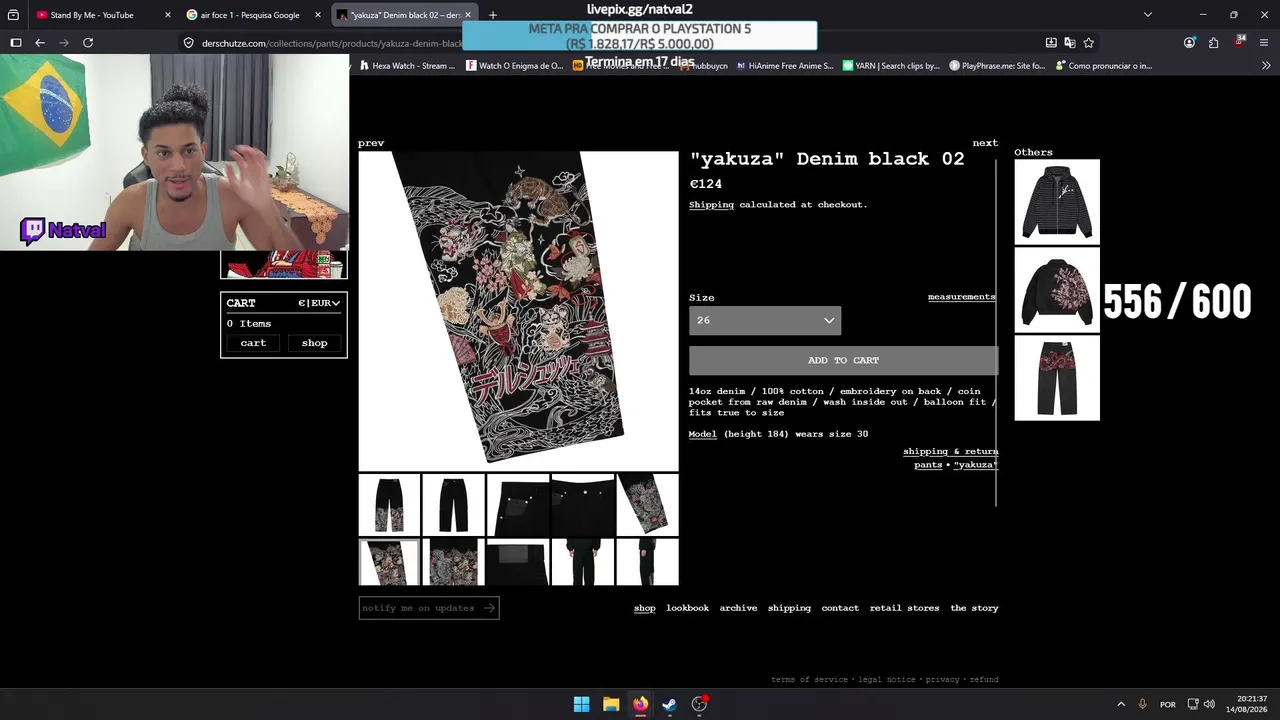Open a new browser tab
The height and width of the screenshot is (720, 1280).
coord(493,15)
